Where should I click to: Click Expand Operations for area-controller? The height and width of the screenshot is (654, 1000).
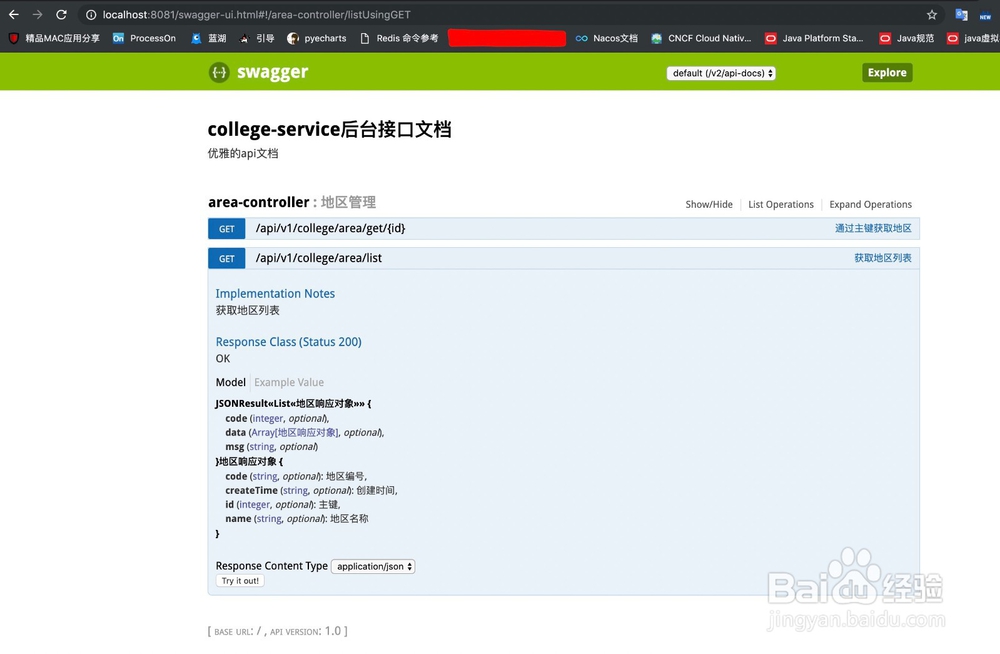[x=870, y=204]
